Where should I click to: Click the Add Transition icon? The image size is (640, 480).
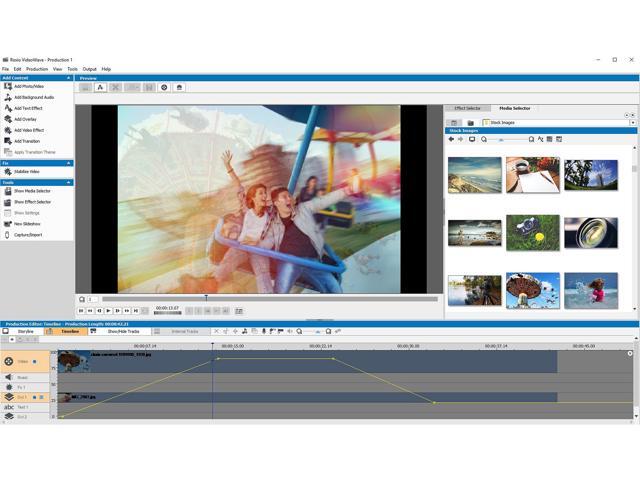click(8, 141)
